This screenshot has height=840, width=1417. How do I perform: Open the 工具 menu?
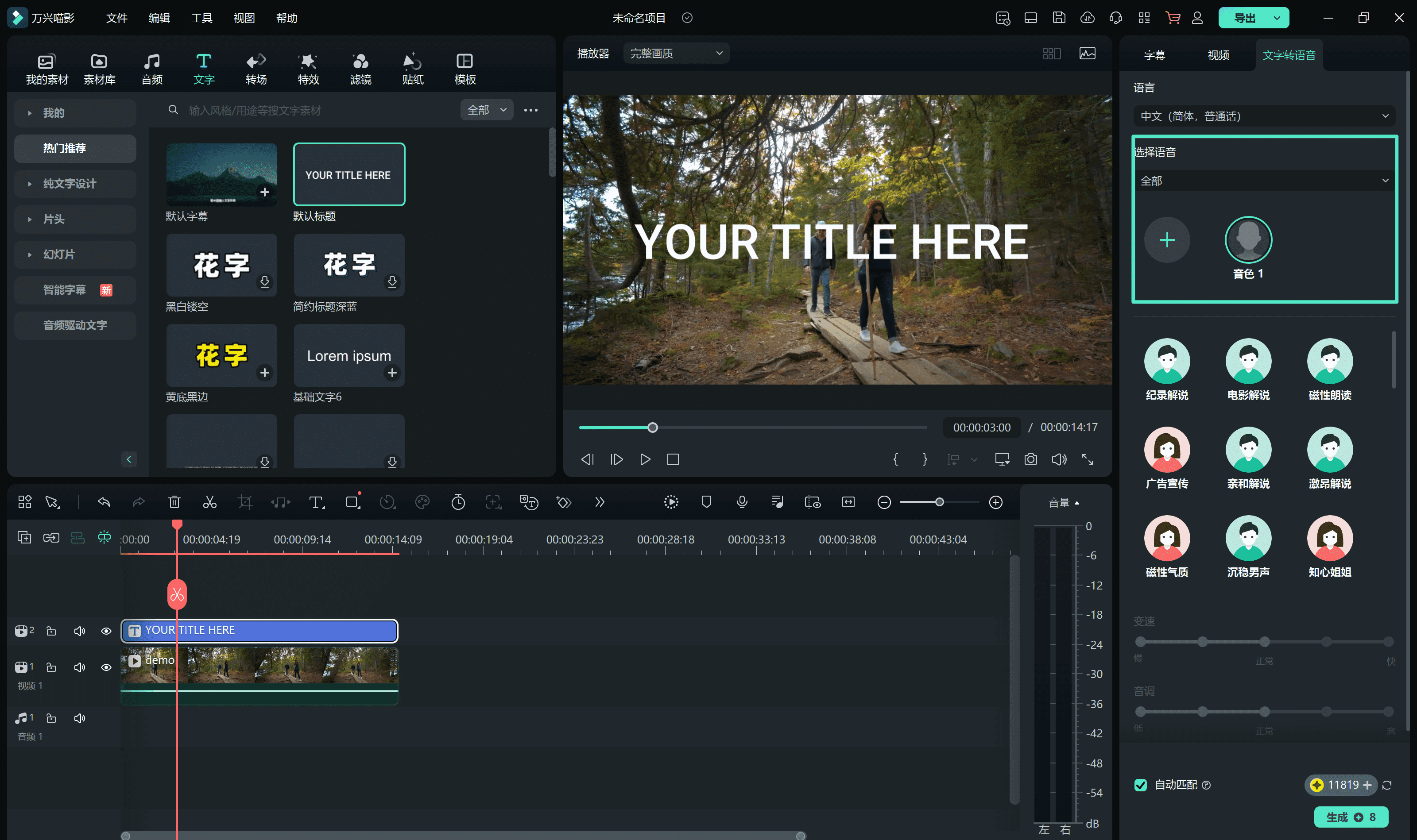coord(201,18)
